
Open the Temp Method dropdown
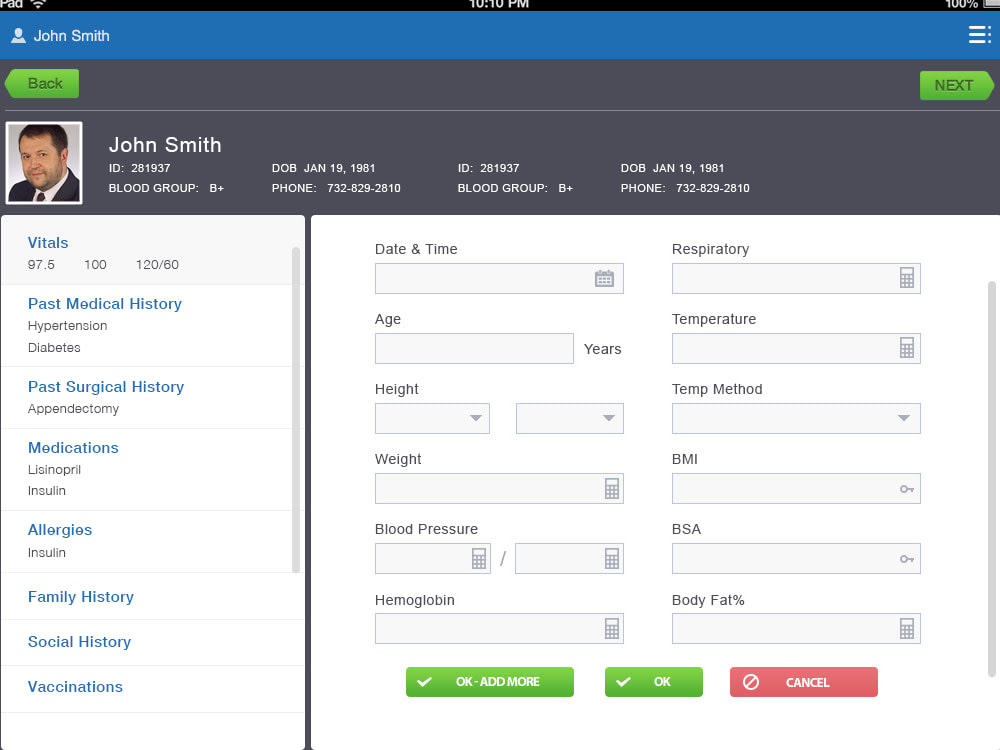(x=796, y=418)
